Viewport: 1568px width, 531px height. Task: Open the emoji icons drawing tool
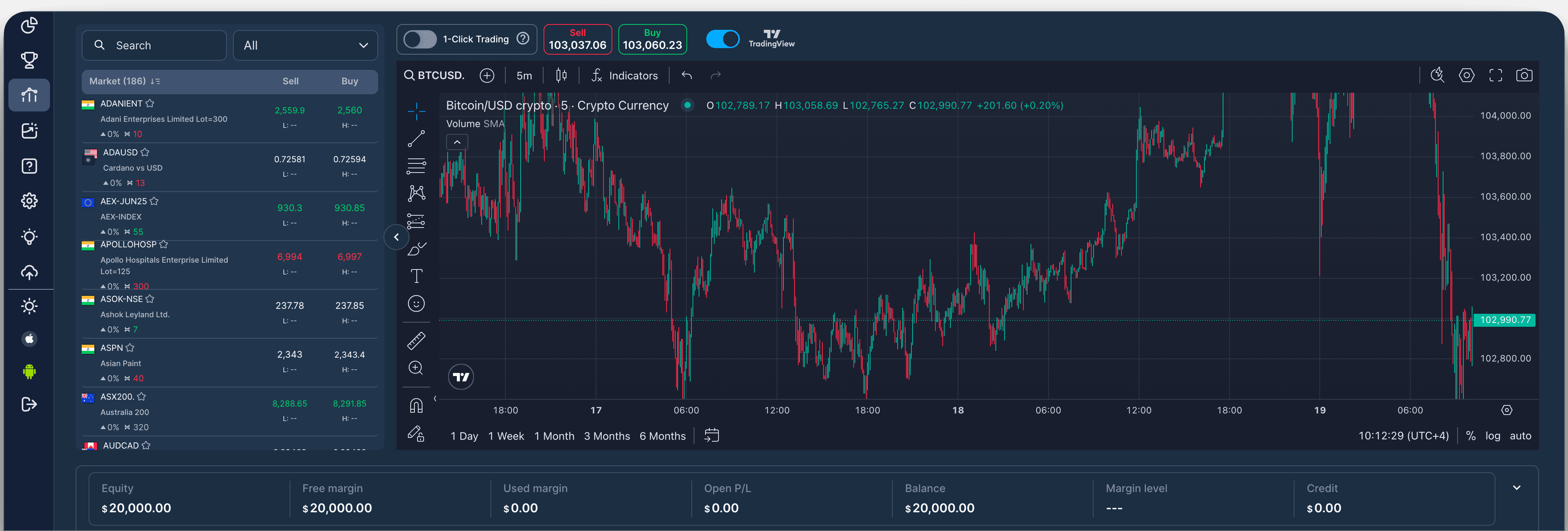416,303
